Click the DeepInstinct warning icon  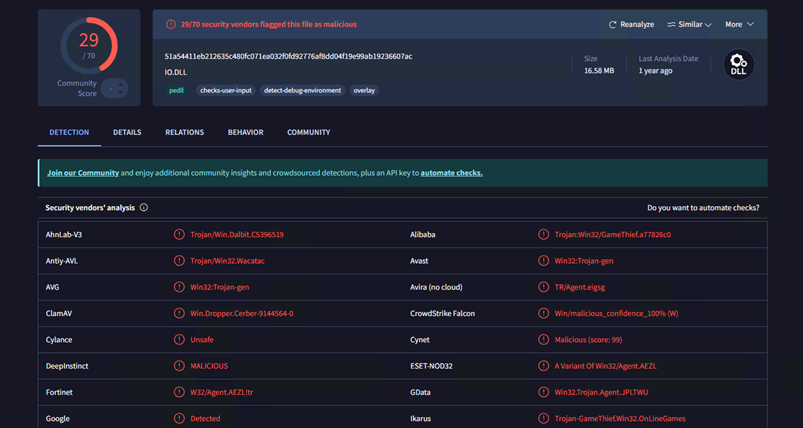[x=179, y=366]
